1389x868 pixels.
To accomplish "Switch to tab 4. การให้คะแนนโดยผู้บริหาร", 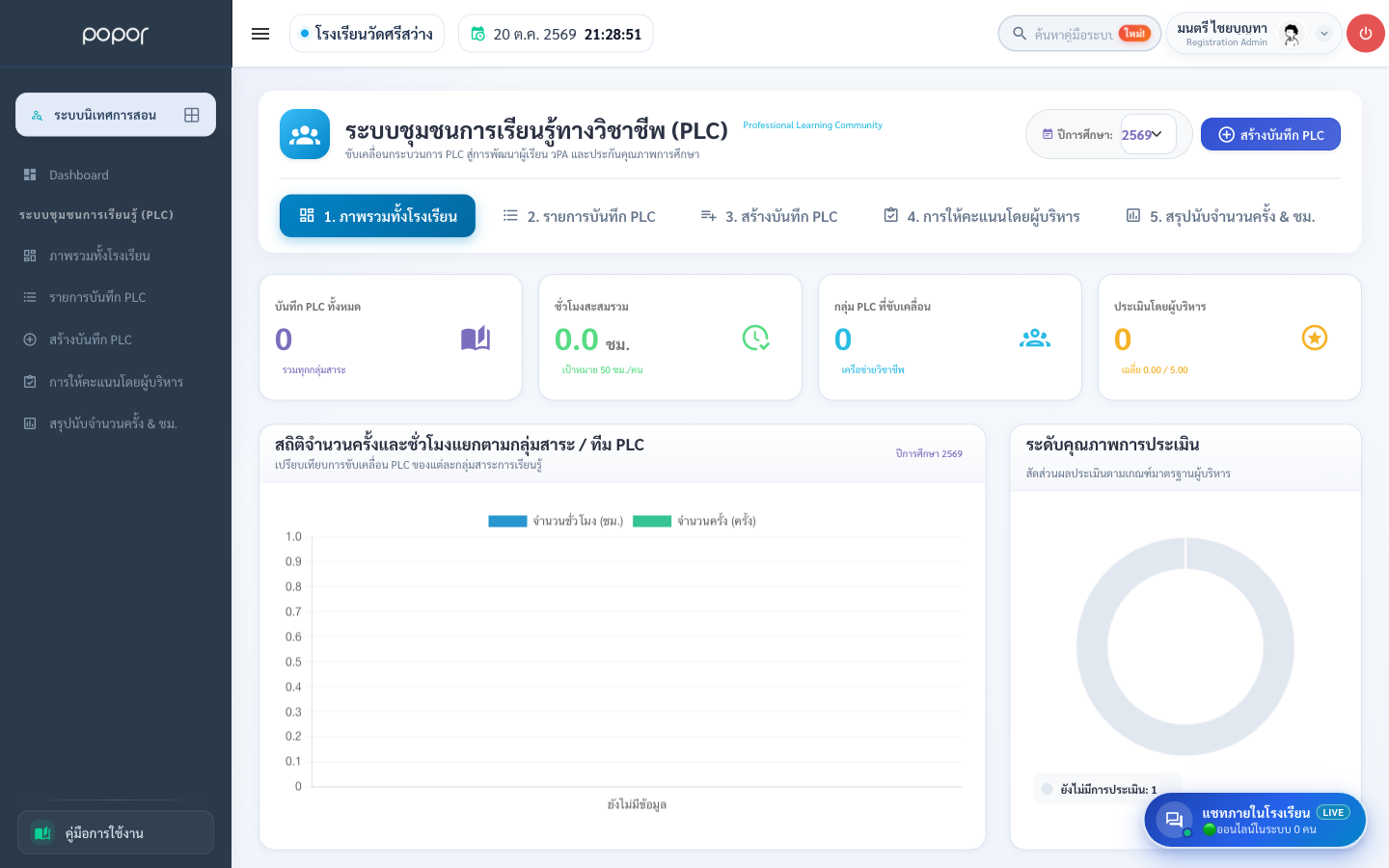I will point(982,216).
